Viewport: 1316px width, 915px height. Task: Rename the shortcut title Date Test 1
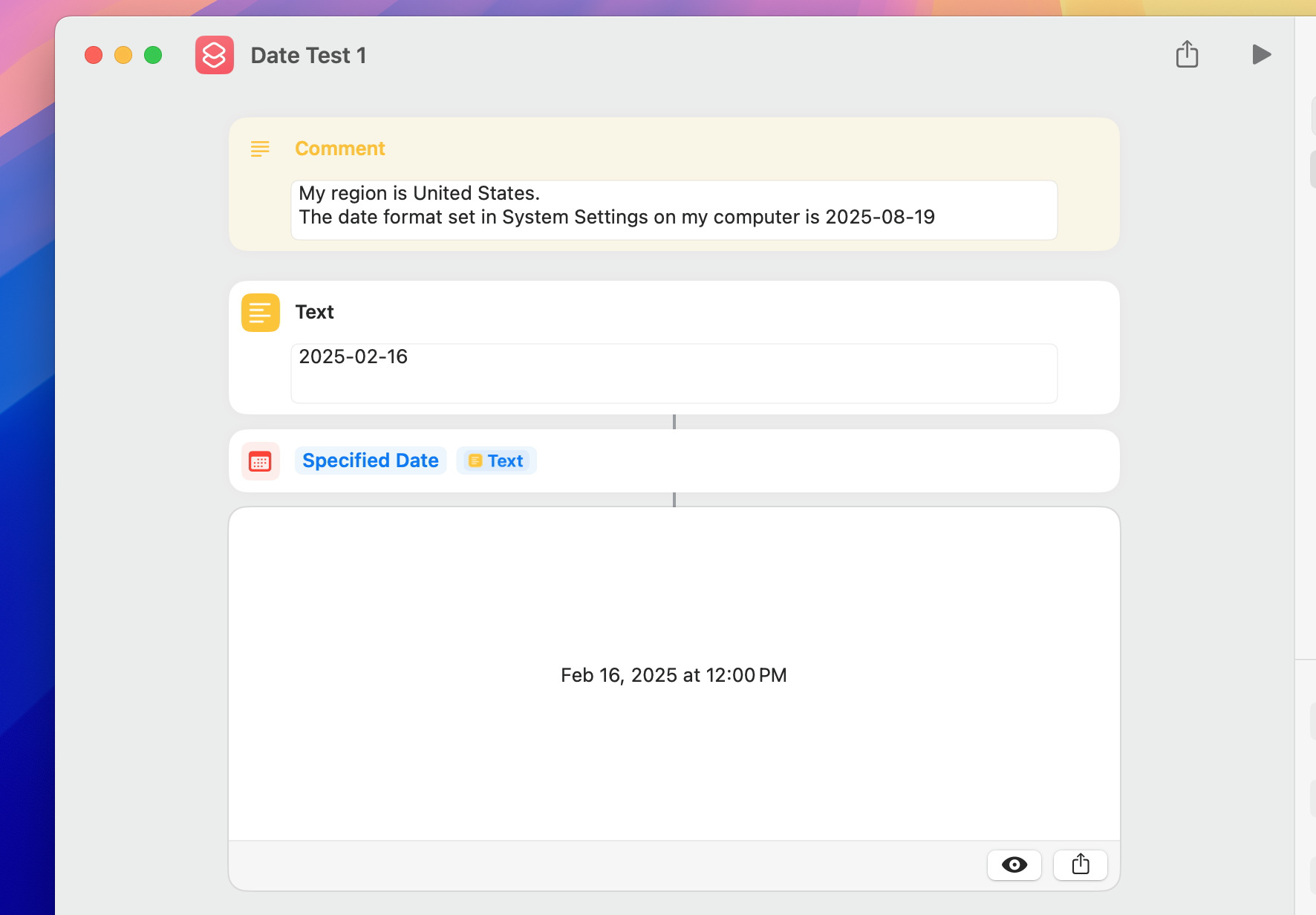(x=308, y=56)
